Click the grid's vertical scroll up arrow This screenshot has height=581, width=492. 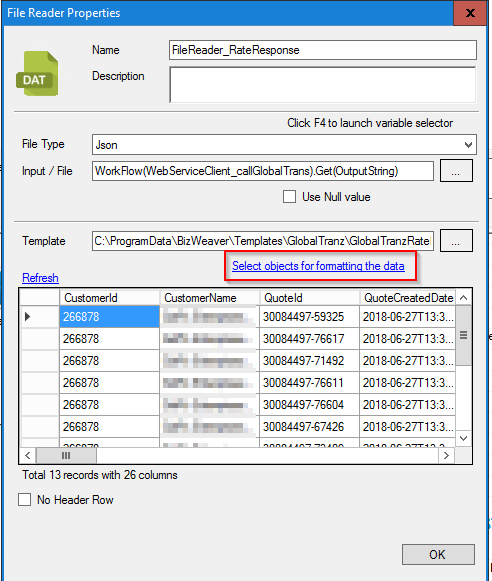[x=463, y=298]
